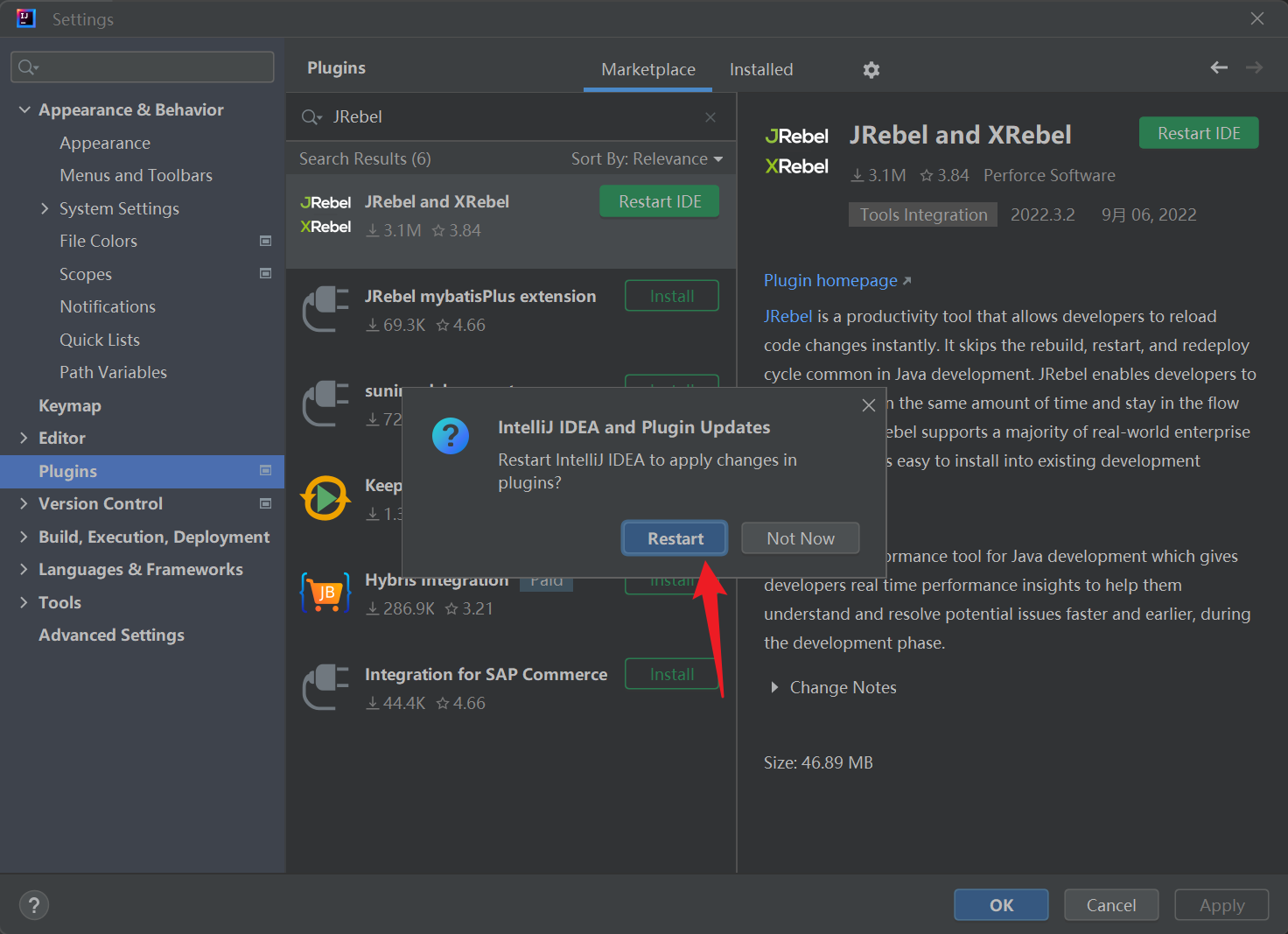Click Restart in the update dialog
Viewport: 1288px width, 934px height.
tap(675, 538)
